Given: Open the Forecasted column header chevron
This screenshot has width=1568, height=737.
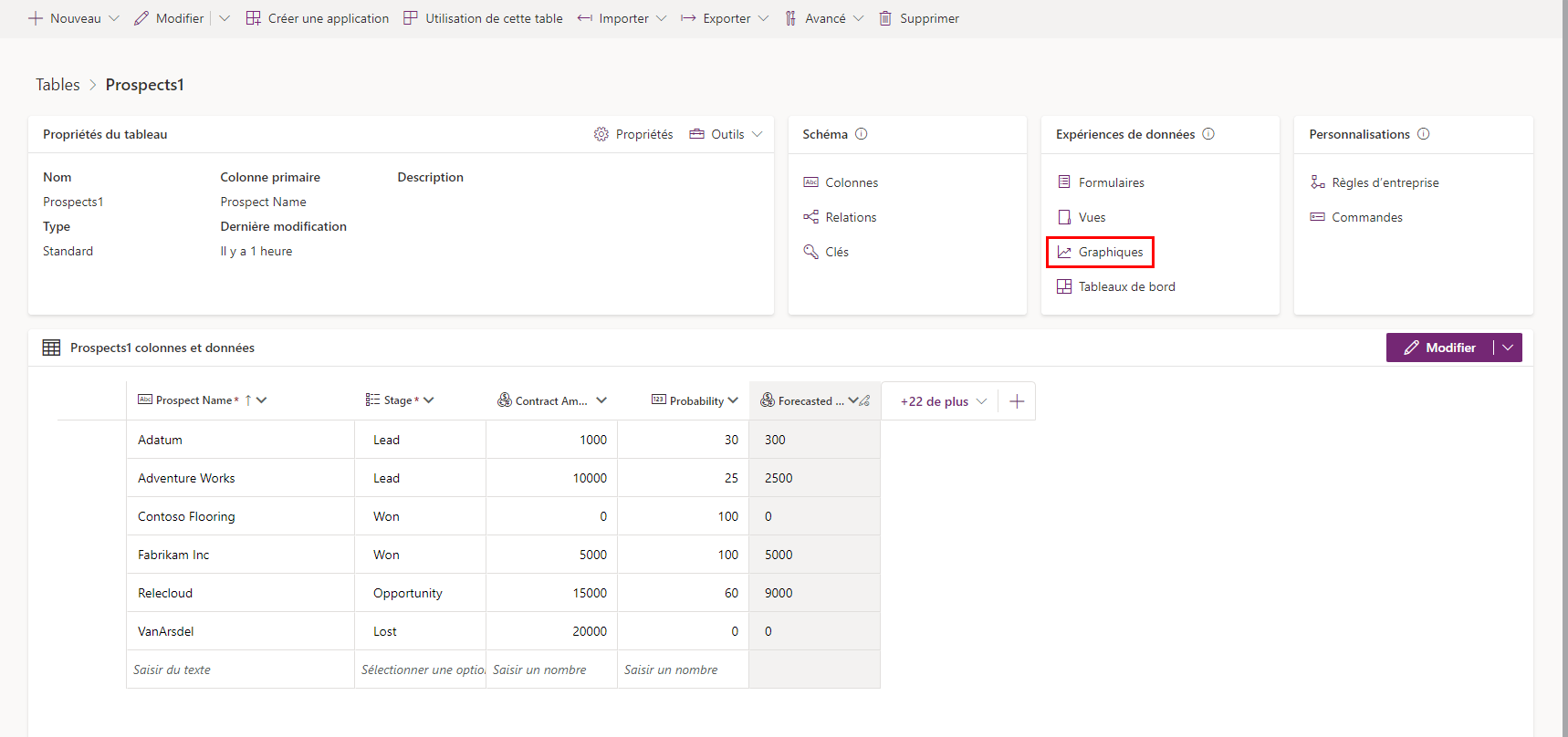Looking at the screenshot, I should [853, 400].
